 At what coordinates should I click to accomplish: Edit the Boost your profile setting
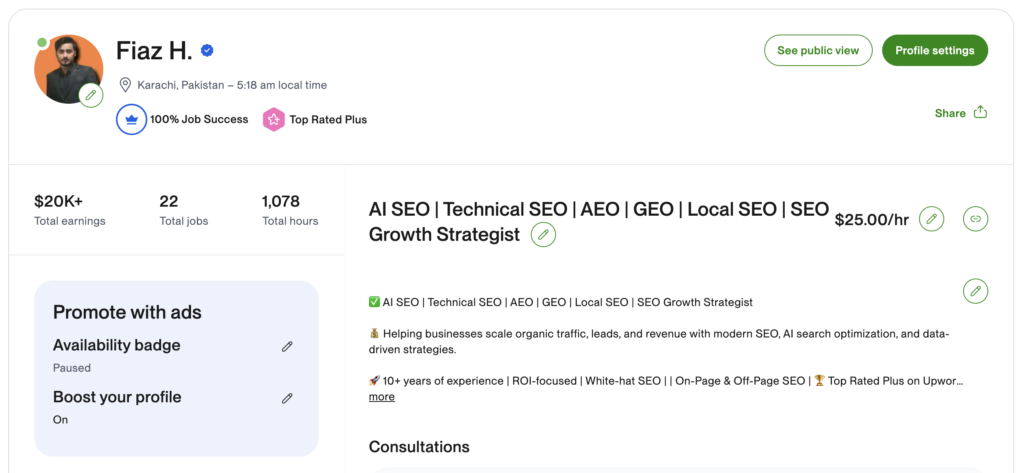287,398
